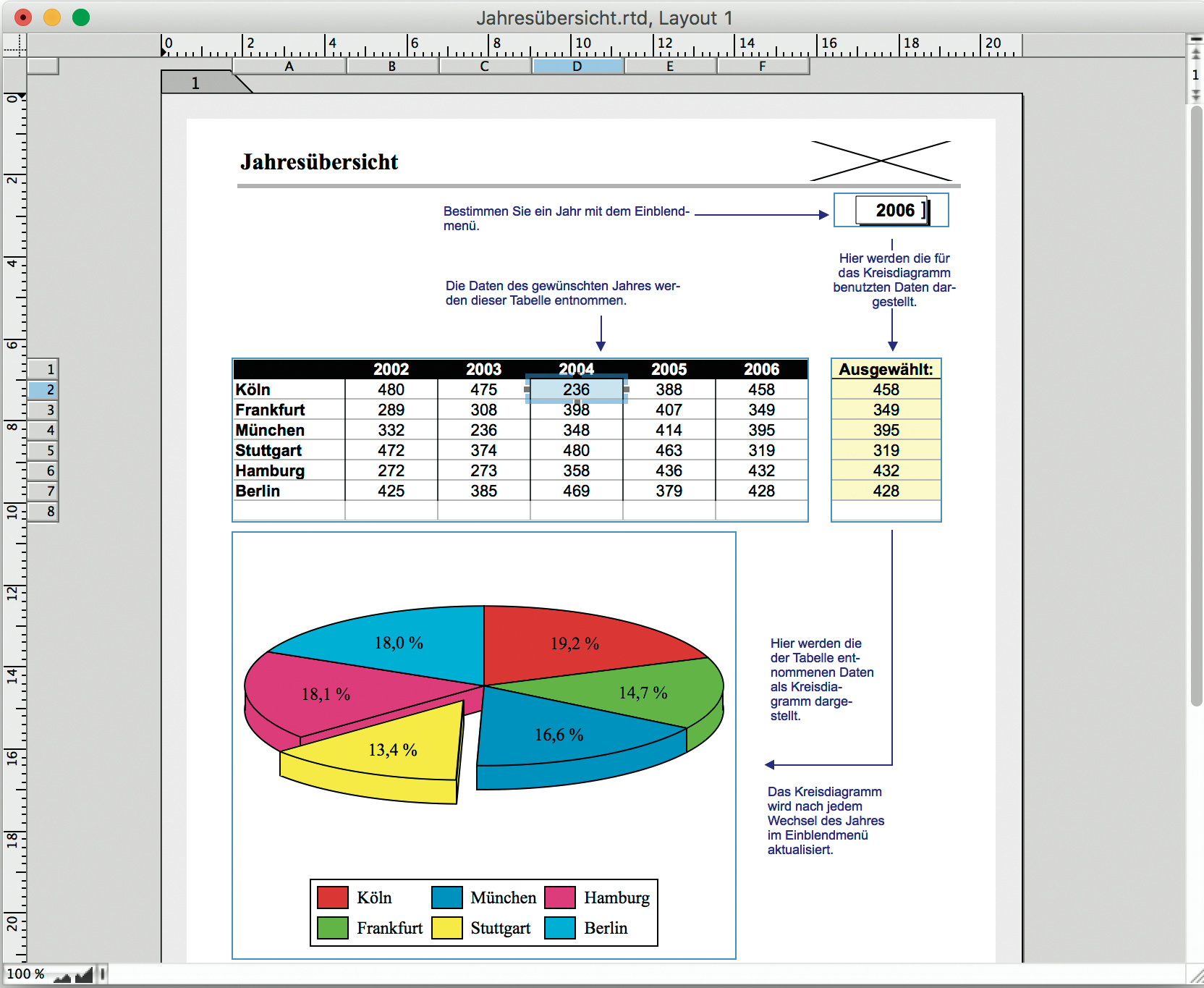
Task: Click the yellow Stuttgart legend swatch
Action: 447,928
